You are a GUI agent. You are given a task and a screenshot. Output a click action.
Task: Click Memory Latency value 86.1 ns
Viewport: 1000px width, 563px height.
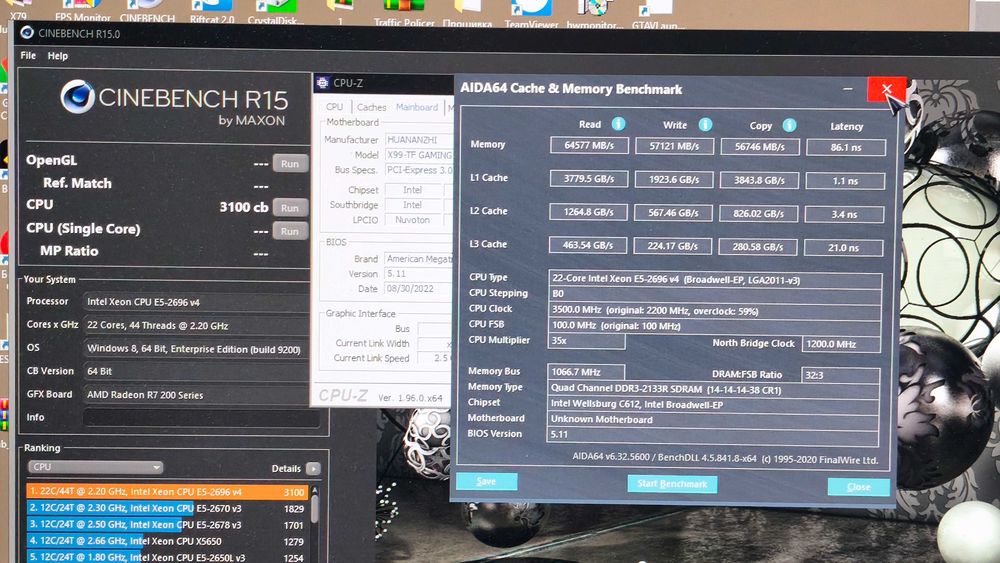846,147
